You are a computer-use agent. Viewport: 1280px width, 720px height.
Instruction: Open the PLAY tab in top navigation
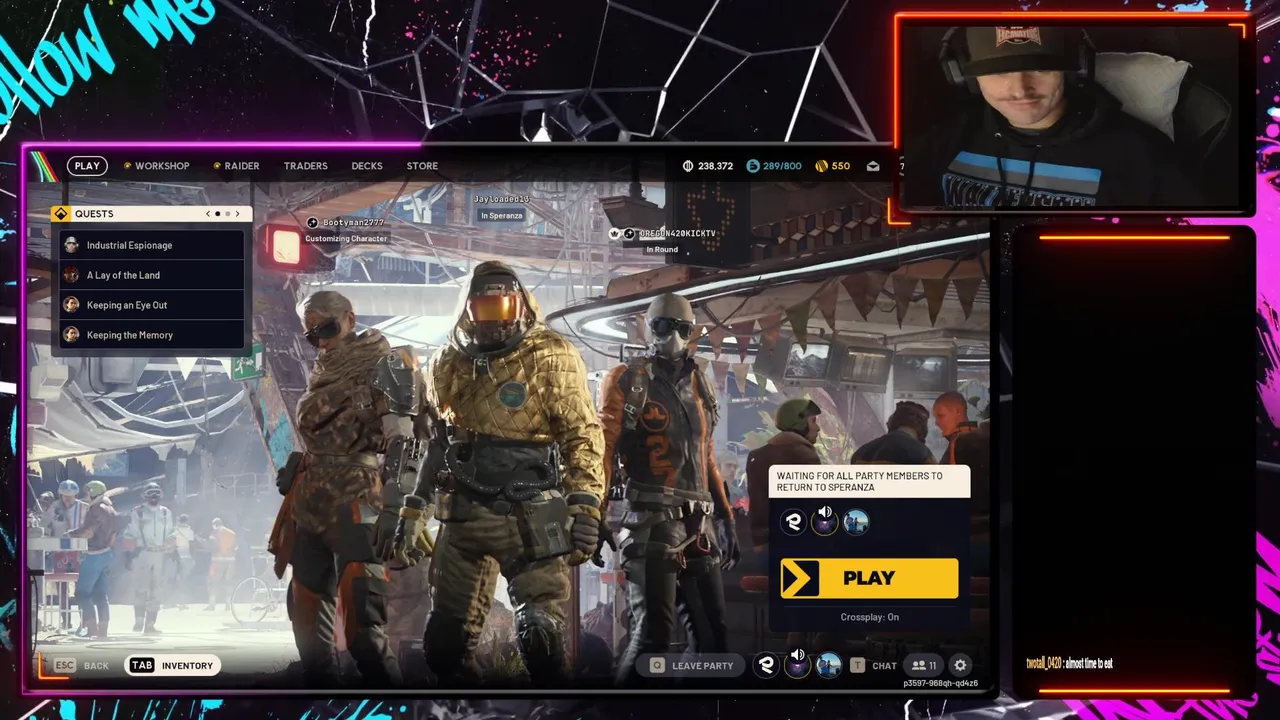click(x=87, y=166)
